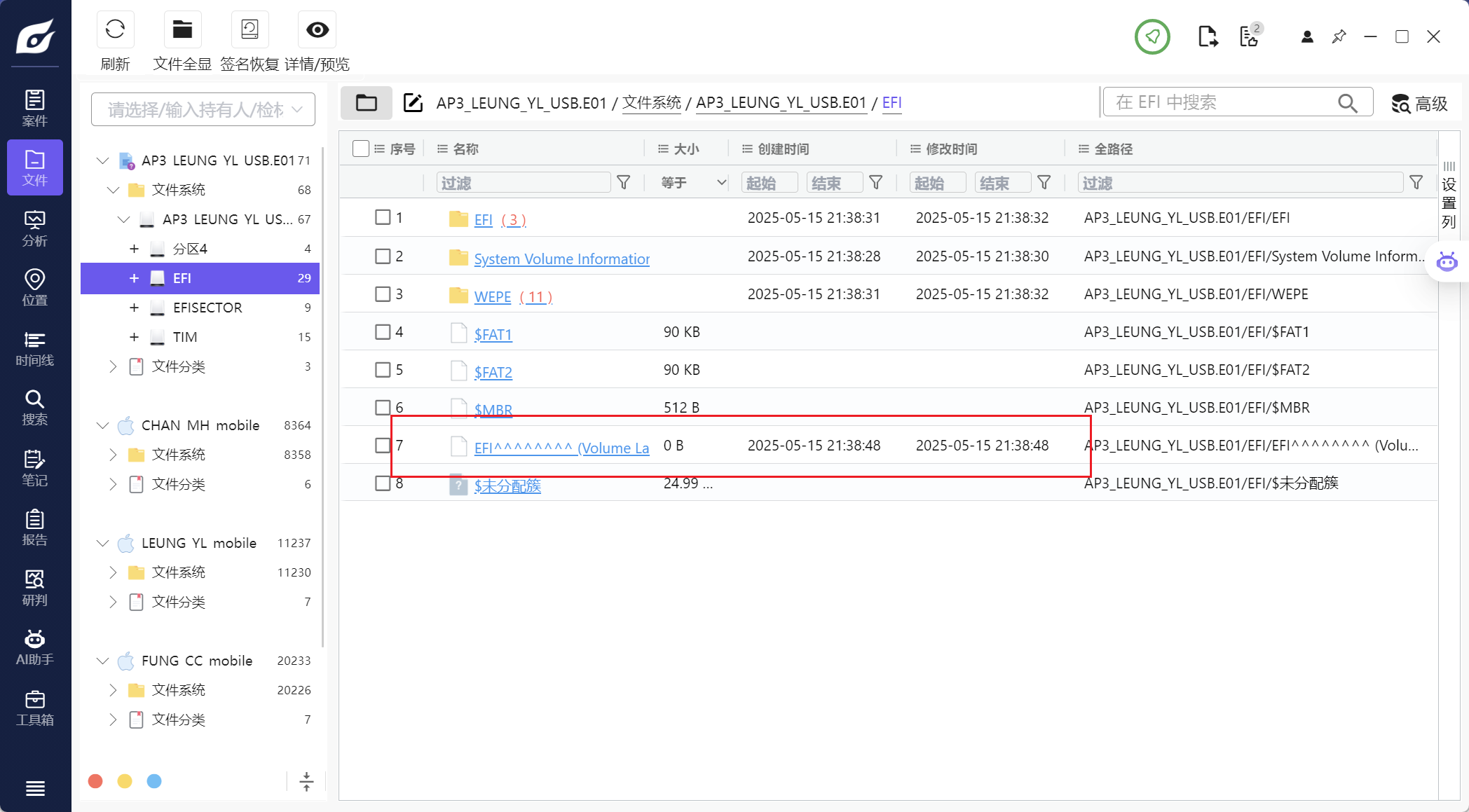Click the green shield status icon
The image size is (1469, 812).
[1152, 36]
